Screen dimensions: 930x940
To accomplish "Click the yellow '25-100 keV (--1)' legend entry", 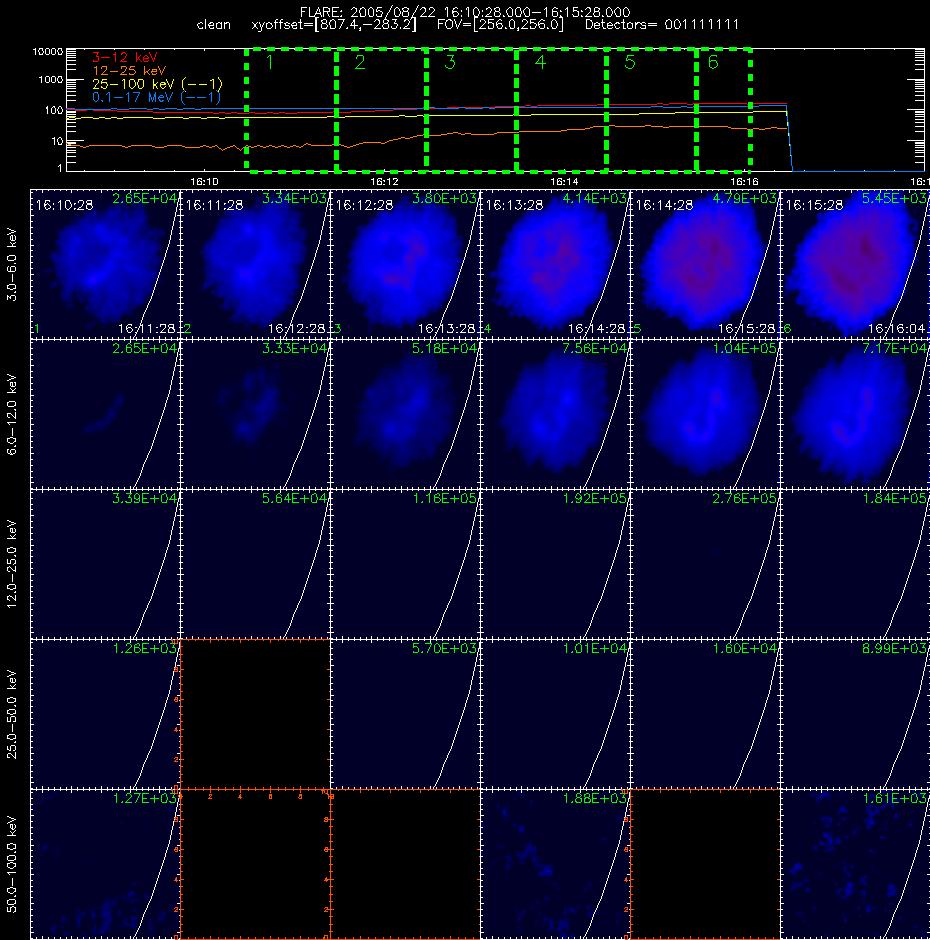I will (157, 84).
